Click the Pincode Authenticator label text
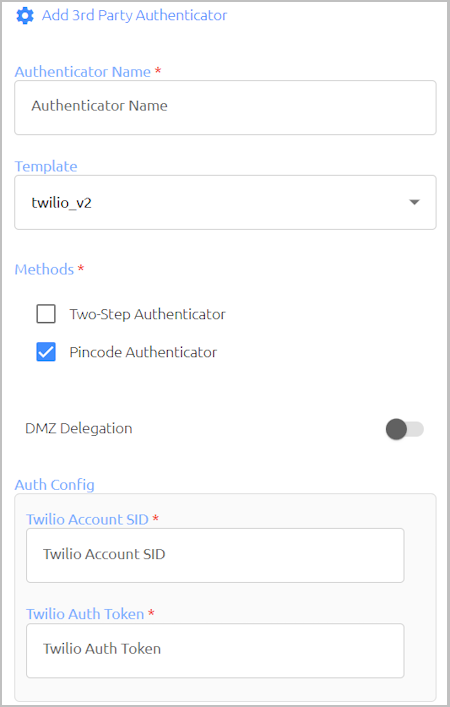450x707 pixels. point(143,352)
